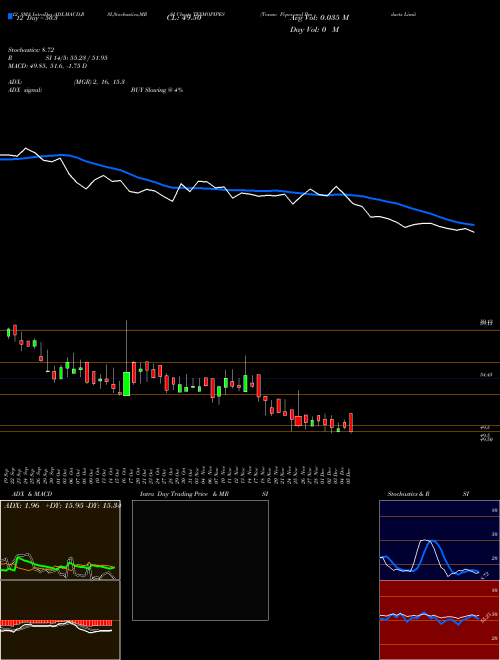Click the 'Day Vol: 0 M' label
This screenshot has height=660, width=500.
[x=314, y=30]
